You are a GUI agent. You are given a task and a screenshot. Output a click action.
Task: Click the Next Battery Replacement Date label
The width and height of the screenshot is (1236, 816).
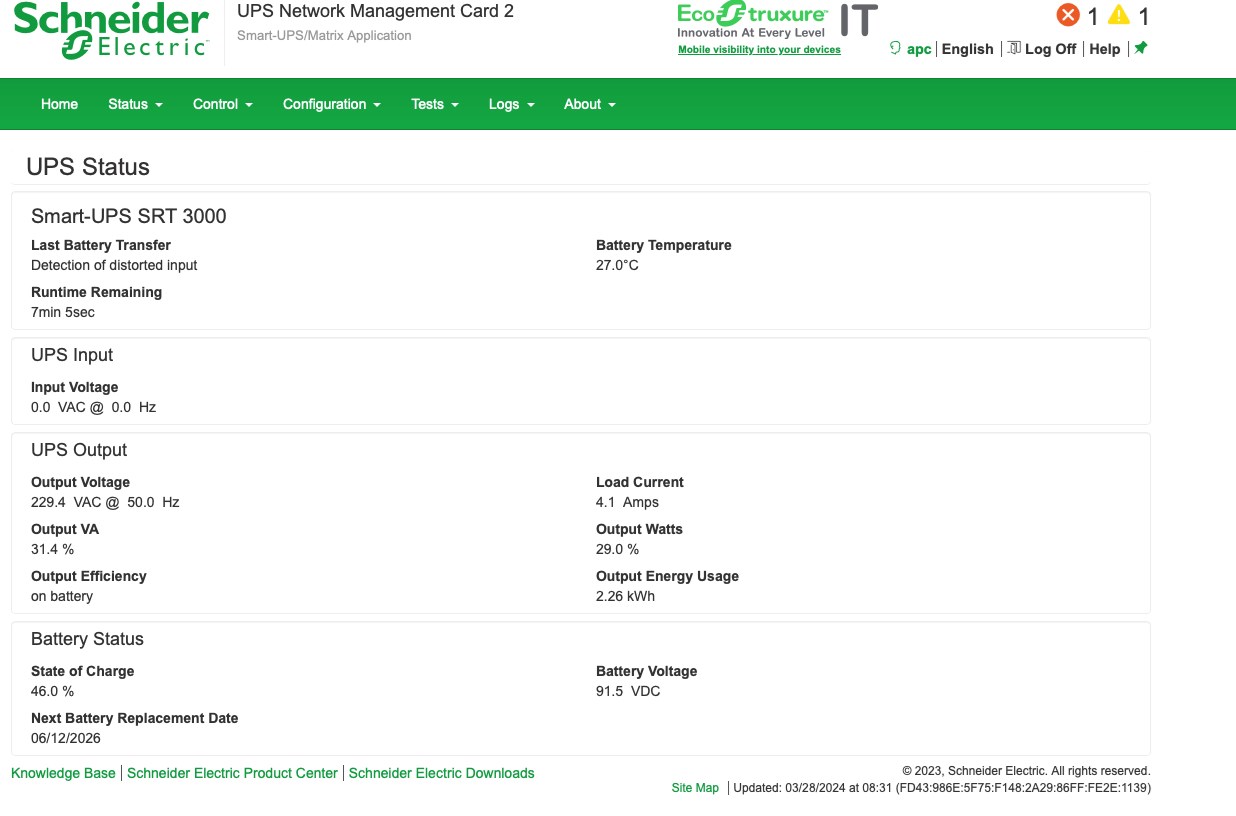point(135,718)
